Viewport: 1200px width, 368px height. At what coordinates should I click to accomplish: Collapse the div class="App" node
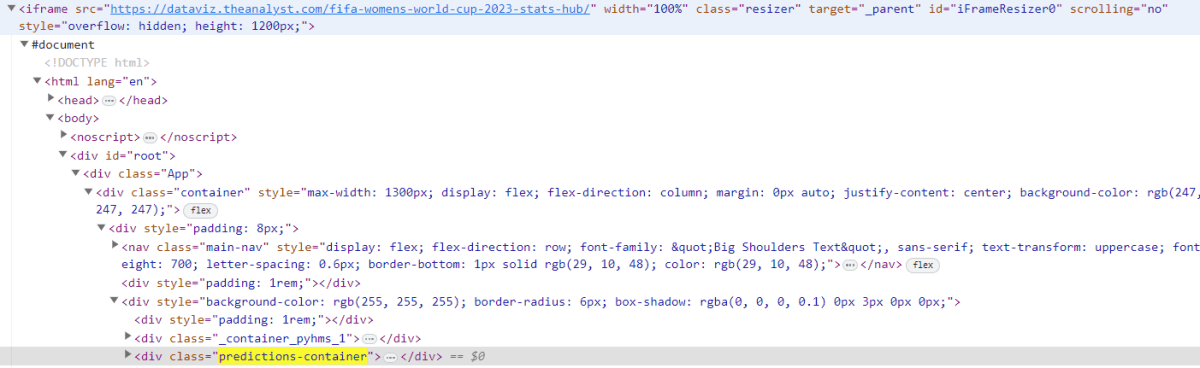coord(76,173)
